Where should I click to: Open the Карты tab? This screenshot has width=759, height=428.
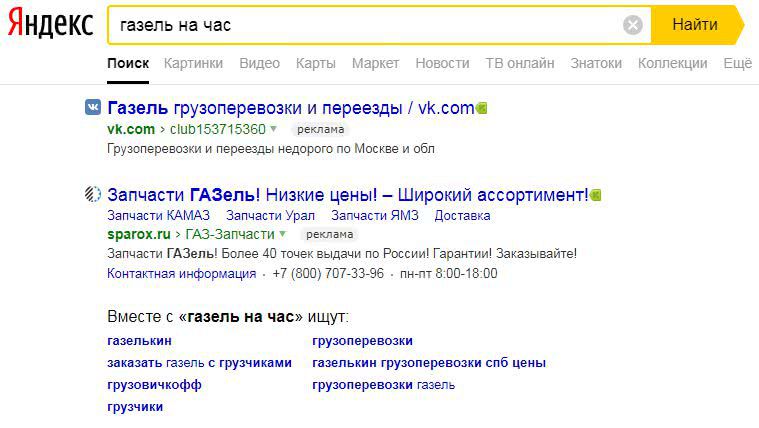[315, 63]
